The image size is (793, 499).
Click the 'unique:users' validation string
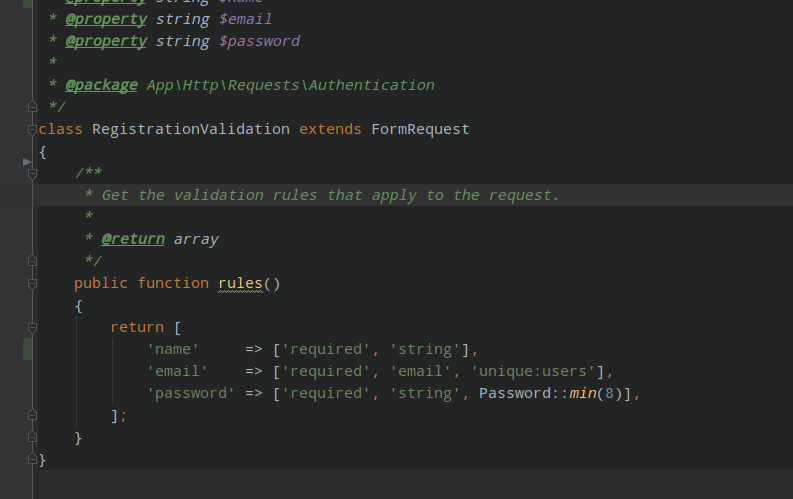(533, 371)
